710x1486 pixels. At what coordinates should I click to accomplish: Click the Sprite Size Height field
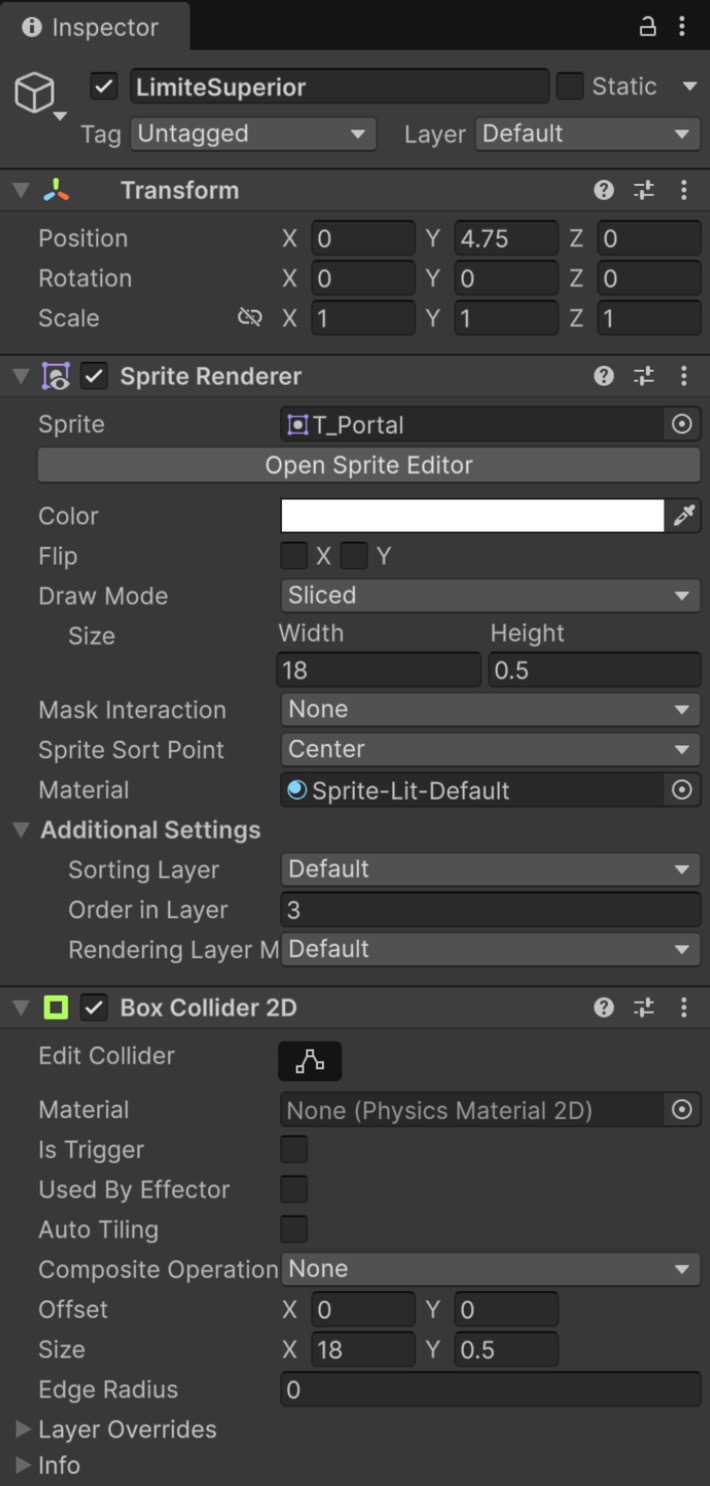[595, 670]
